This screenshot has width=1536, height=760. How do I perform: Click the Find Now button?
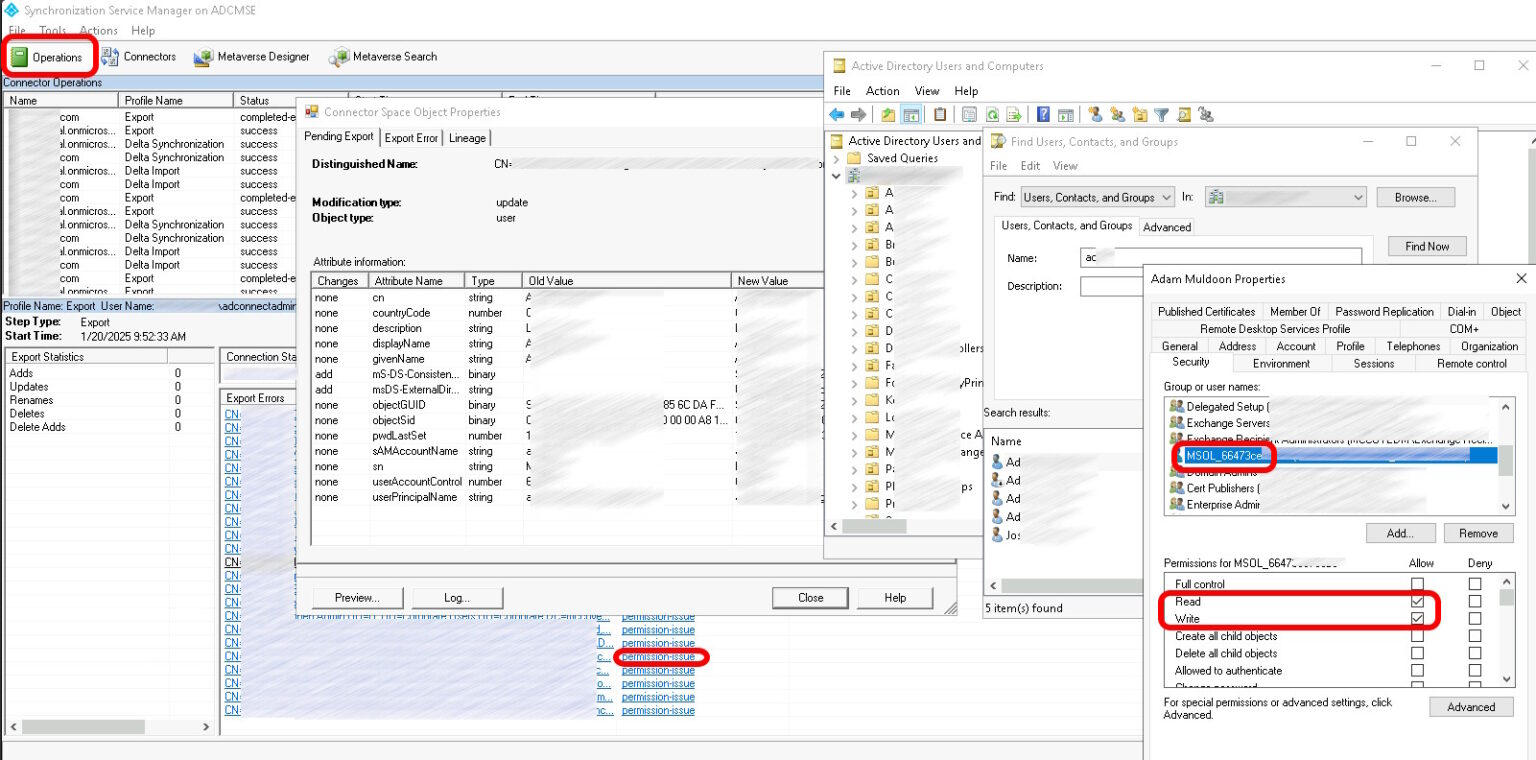(1426, 246)
